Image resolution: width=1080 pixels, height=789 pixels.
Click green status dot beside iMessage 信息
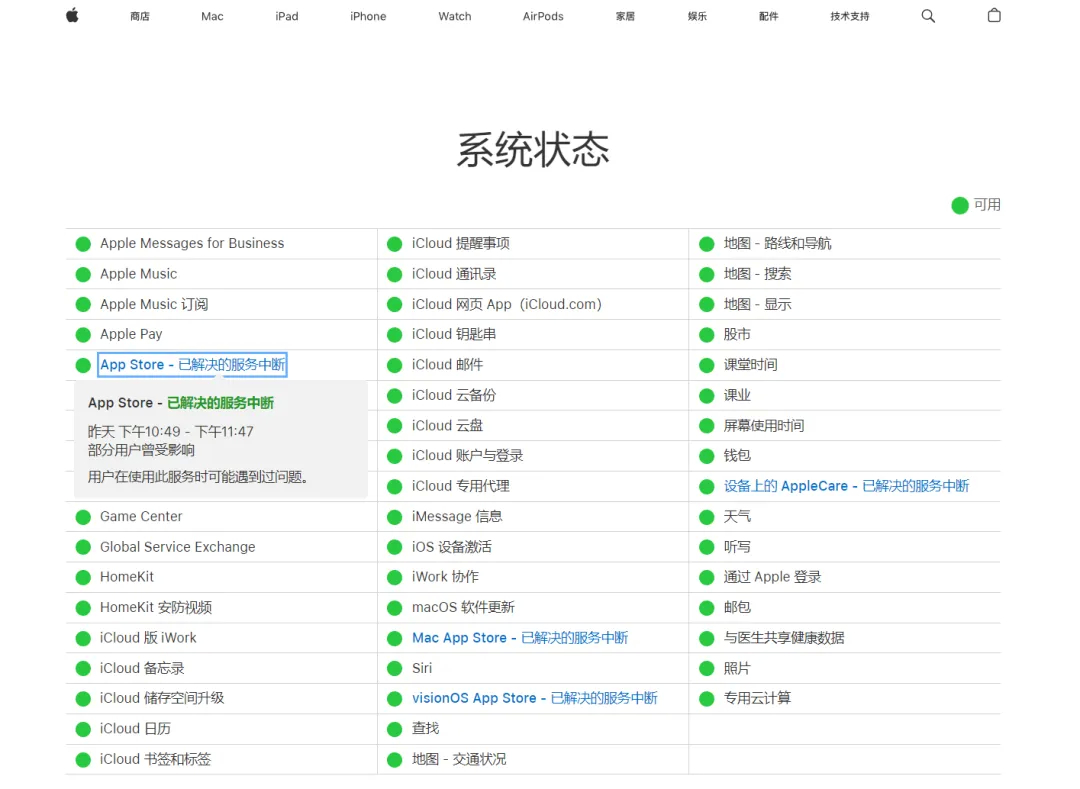(395, 517)
